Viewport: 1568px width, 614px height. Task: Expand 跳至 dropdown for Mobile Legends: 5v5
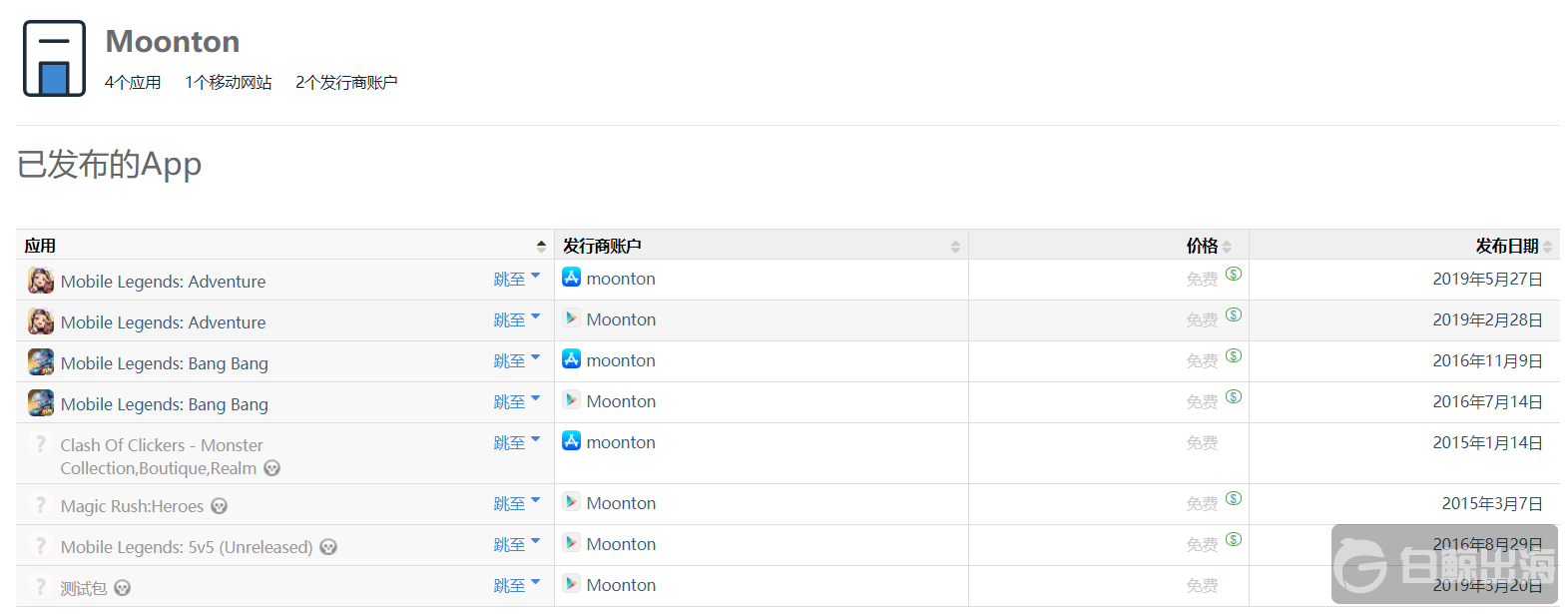click(517, 544)
